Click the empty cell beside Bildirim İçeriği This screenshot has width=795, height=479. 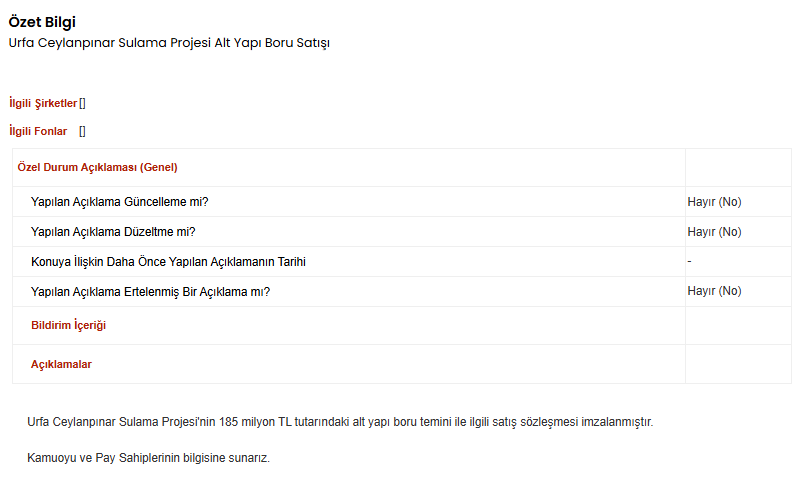737,326
